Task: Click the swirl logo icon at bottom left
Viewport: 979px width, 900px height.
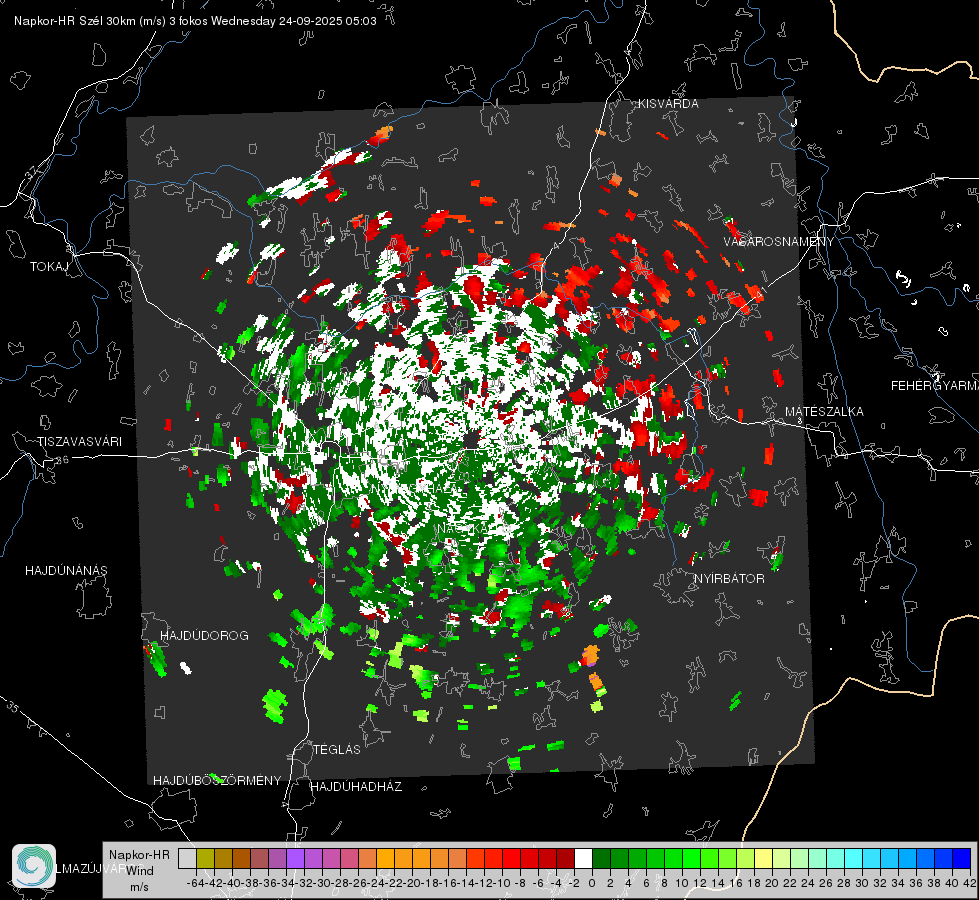Action: click(34, 866)
